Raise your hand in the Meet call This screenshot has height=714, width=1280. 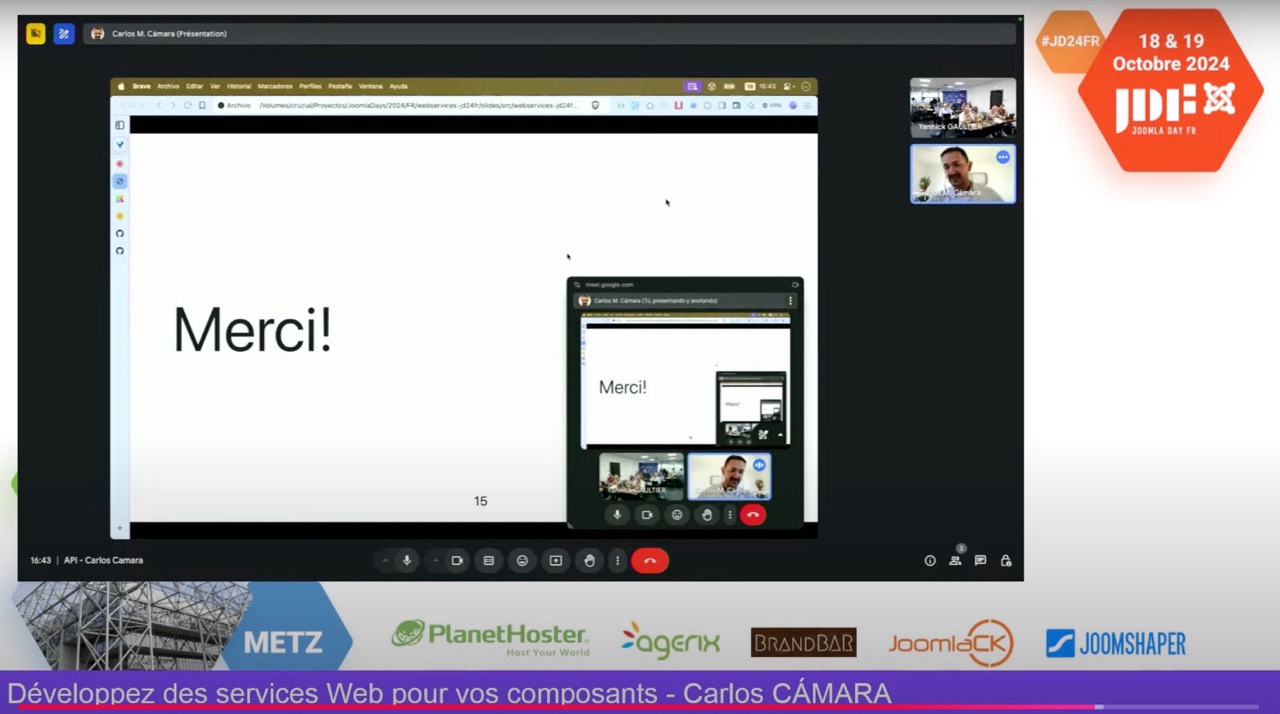coord(589,560)
